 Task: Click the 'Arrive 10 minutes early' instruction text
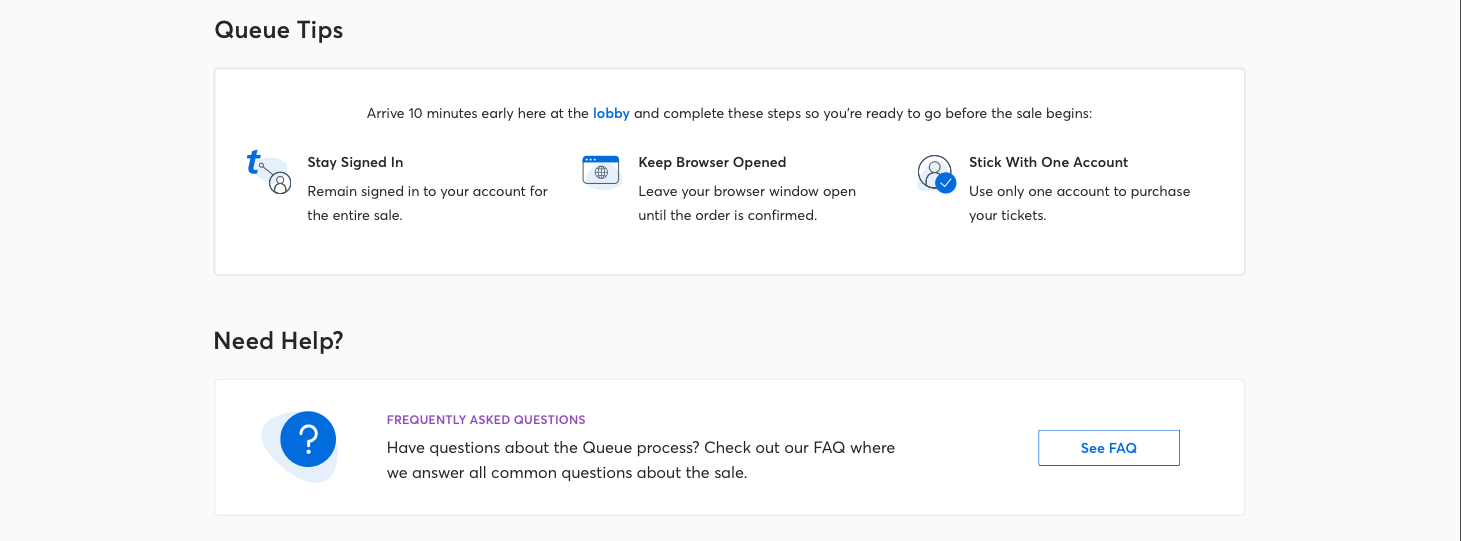pyautogui.click(x=729, y=113)
